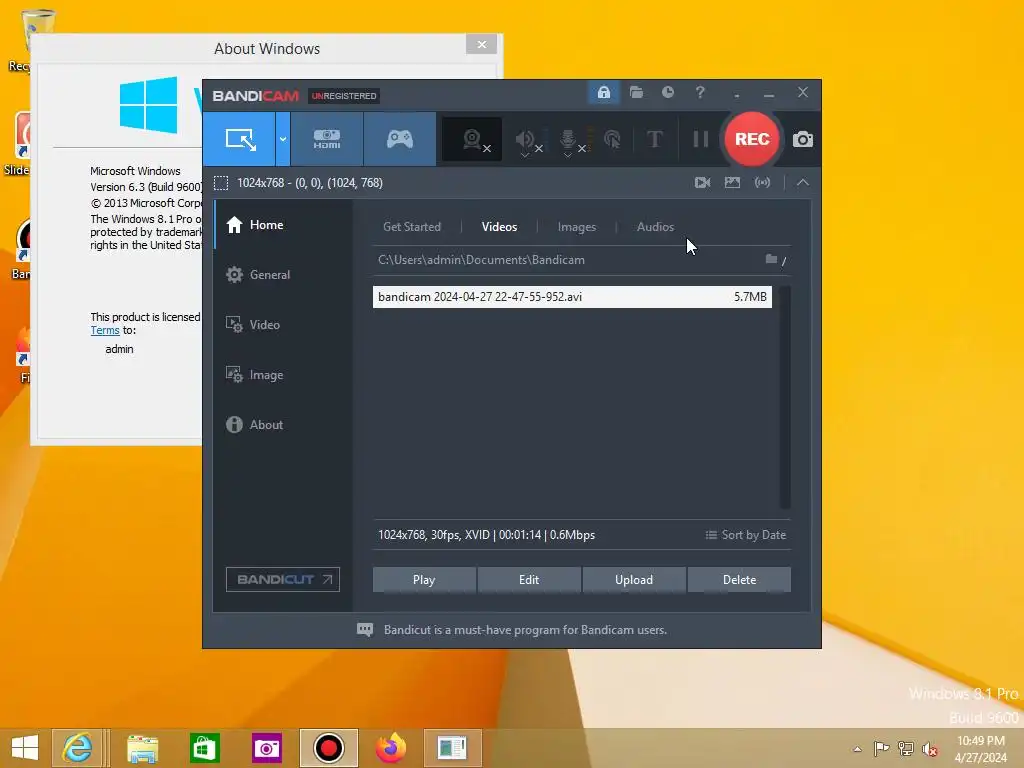This screenshot has height=768, width=1024.
Task: Toggle the text overlay tool
Action: (x=654, y=139)
